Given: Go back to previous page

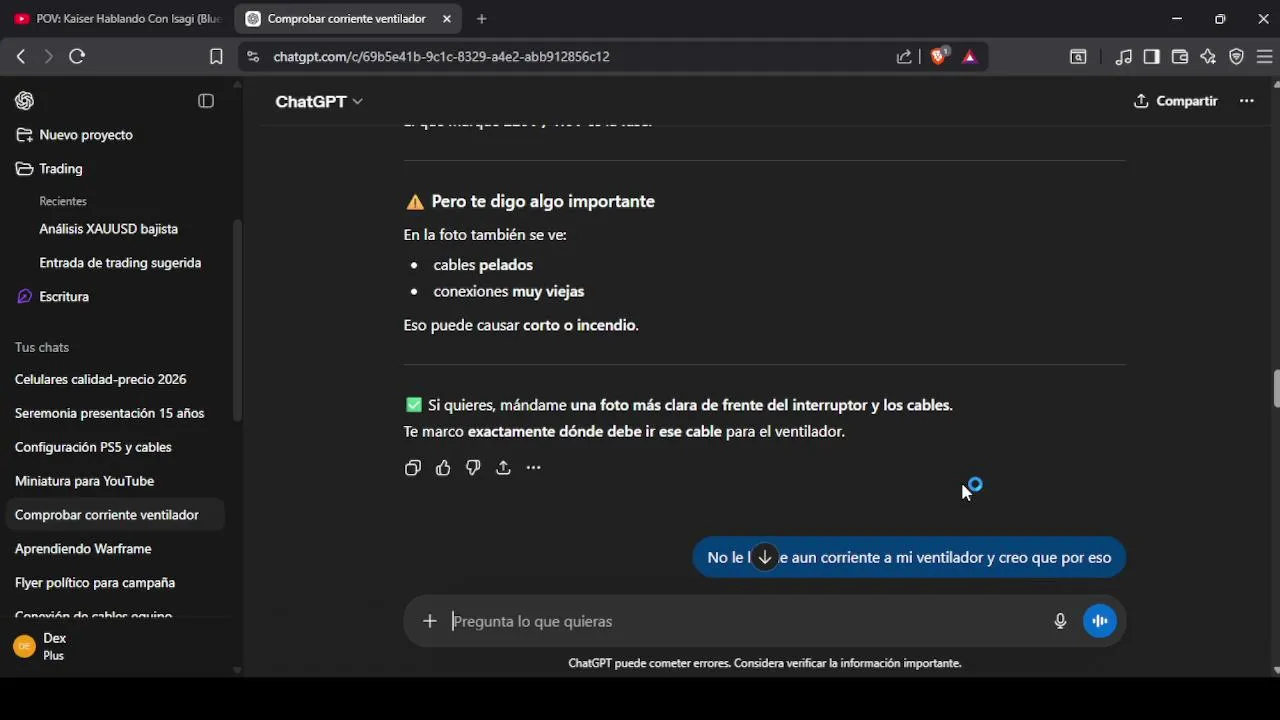Looking at the screenshot, I should (21, 57).
